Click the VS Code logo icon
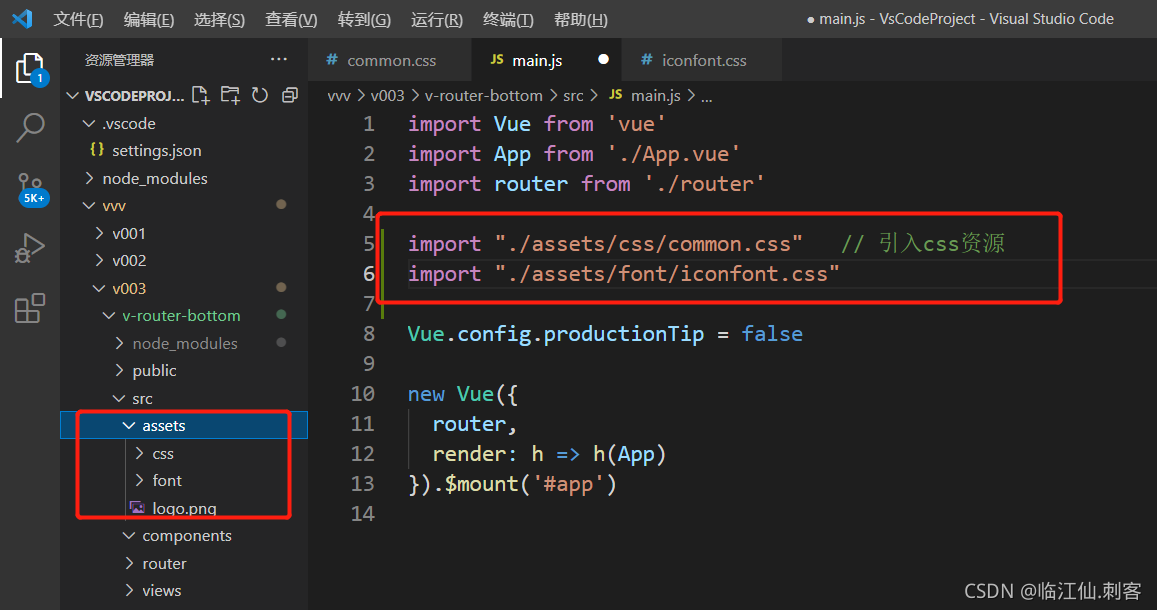Screen dimensions: 1157x610 click(x=22, y=18)
